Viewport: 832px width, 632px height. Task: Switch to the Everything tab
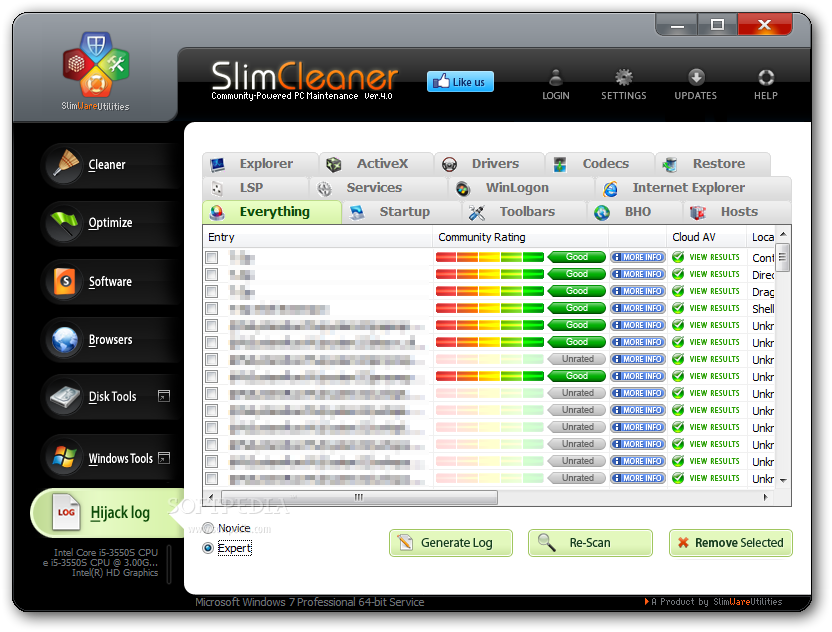[272, 212]
